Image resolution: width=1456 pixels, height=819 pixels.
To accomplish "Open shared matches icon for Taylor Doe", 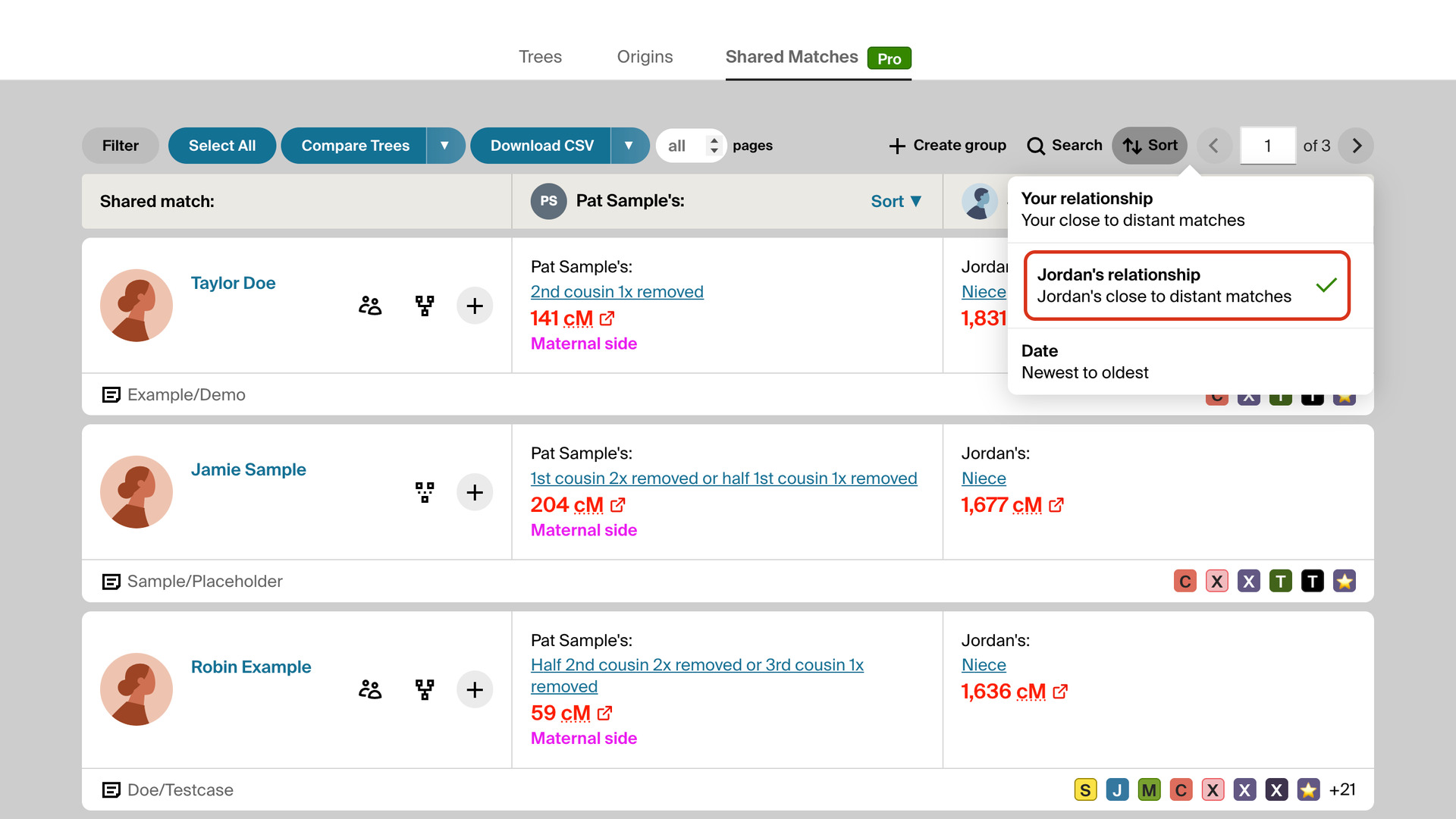I will coord(370,306).
